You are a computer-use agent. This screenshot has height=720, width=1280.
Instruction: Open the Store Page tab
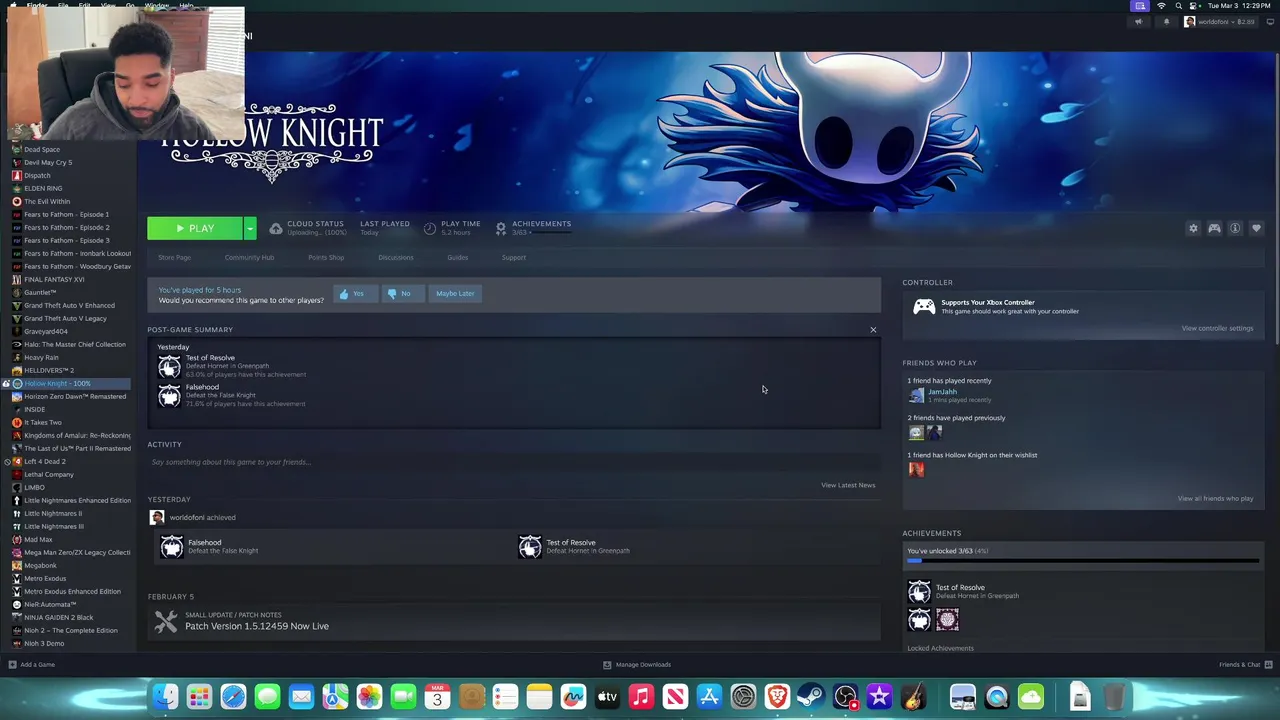pos(174,258)
